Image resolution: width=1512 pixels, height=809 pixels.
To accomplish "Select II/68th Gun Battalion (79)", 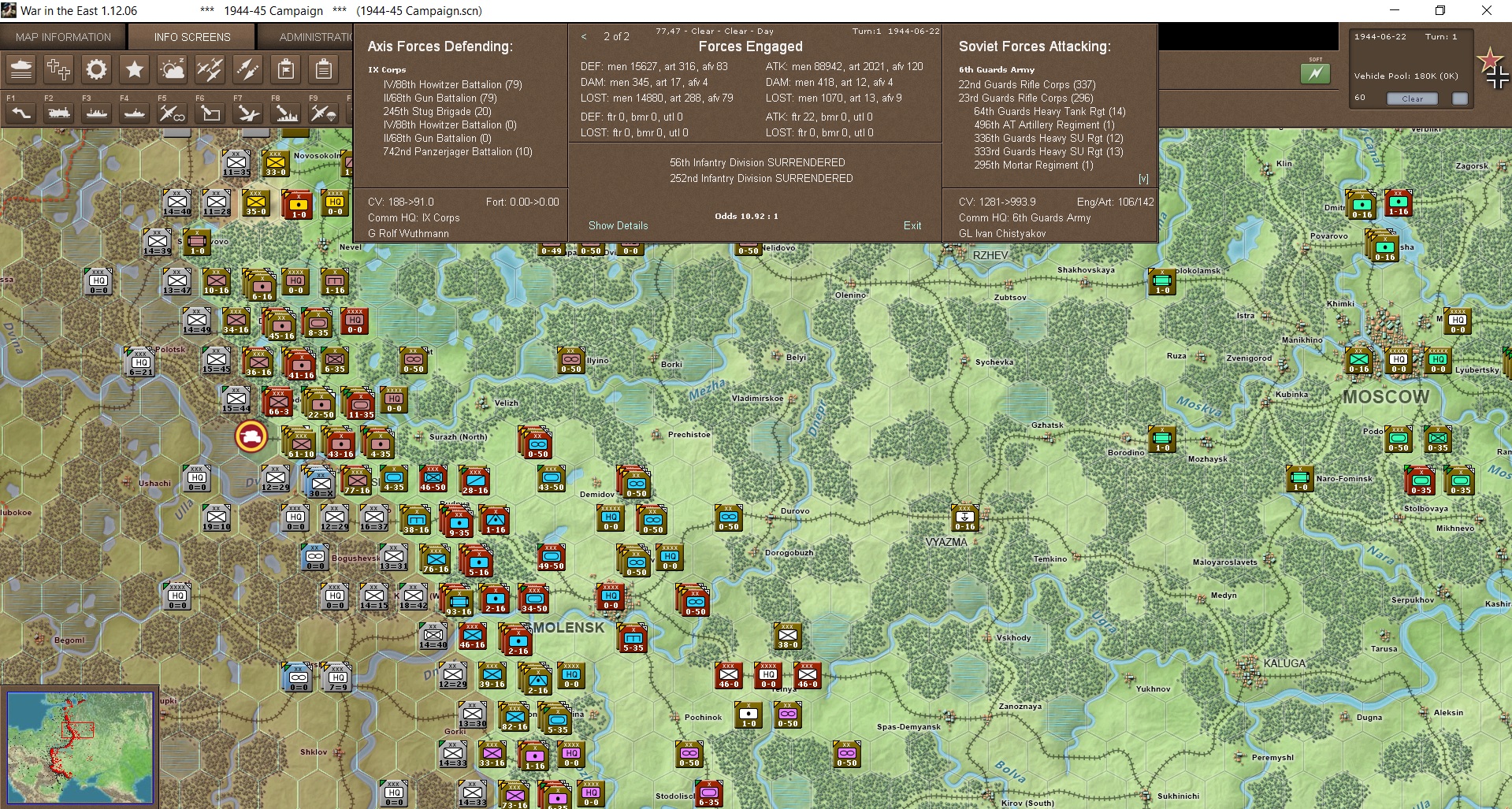I will click(440, 98).
